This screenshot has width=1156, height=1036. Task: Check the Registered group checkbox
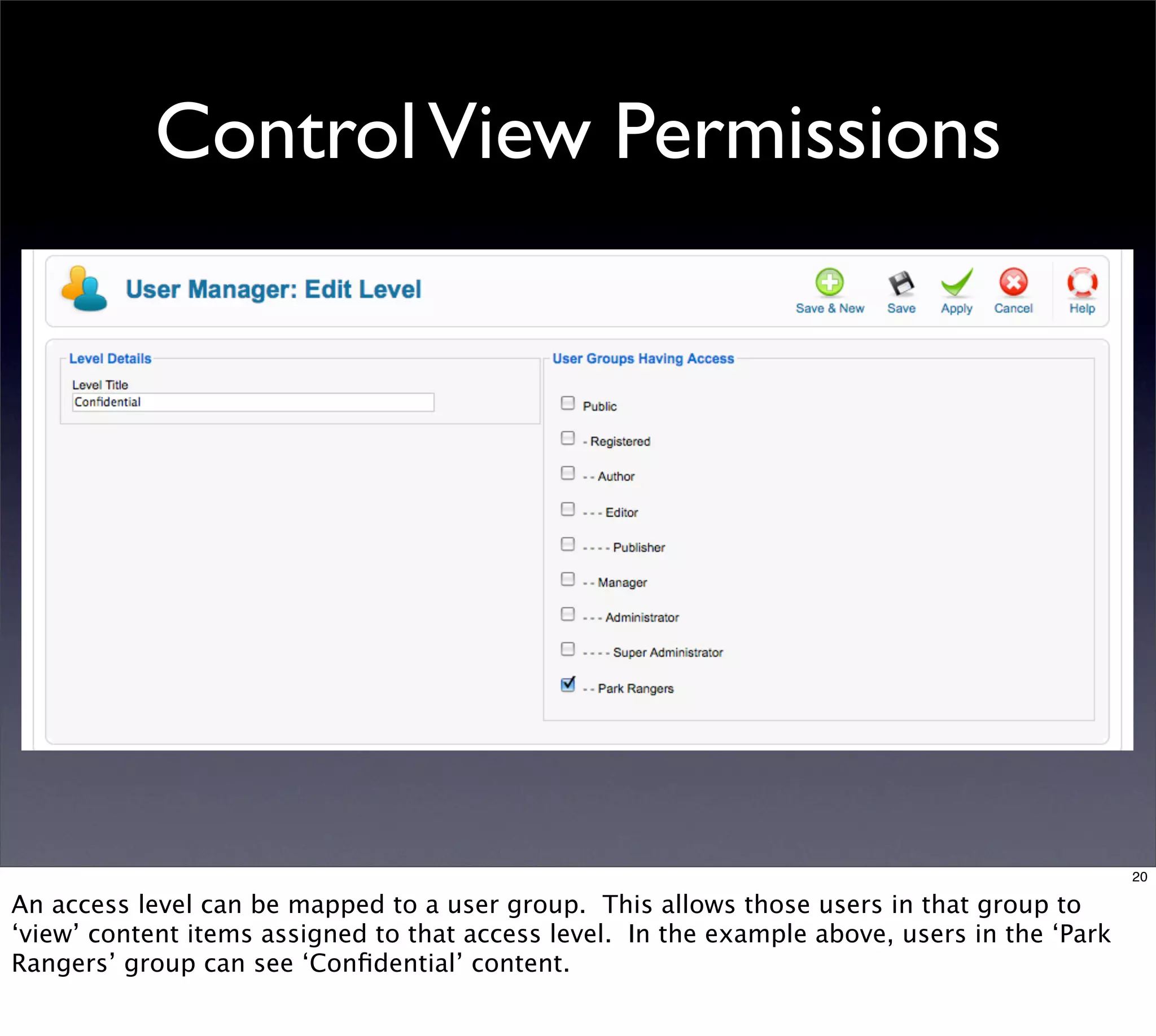[568, 438]
